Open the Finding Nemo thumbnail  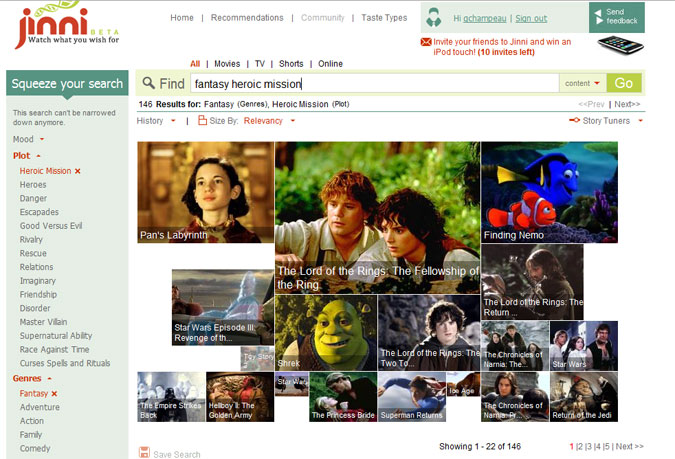click(x=549, y=192)
